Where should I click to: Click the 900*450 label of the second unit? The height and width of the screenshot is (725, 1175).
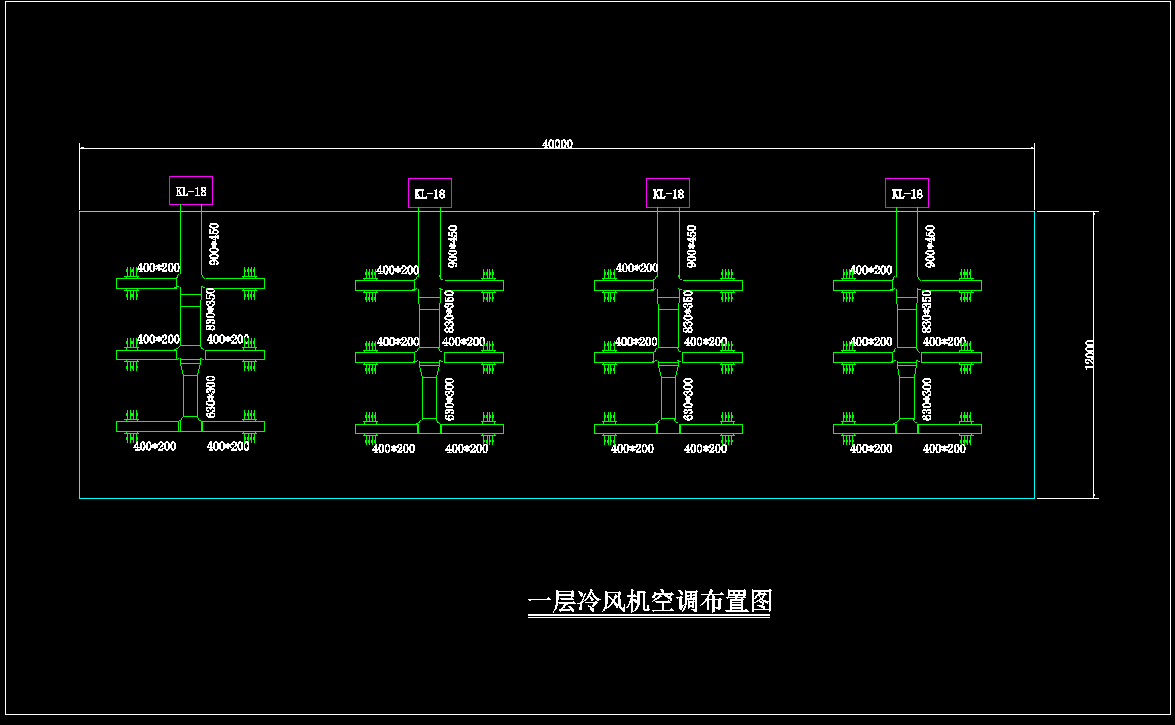[453, 246]
